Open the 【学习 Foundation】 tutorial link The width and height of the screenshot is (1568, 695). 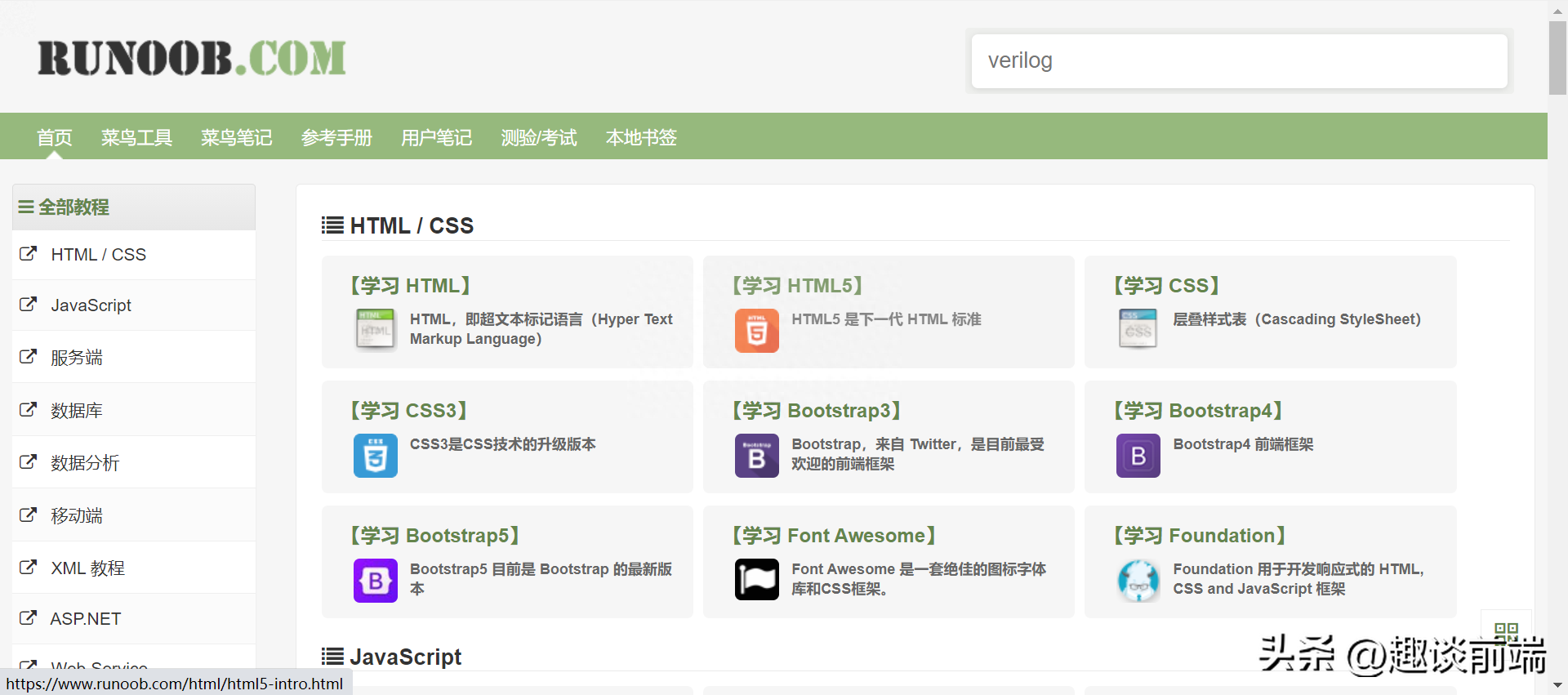1199,536
